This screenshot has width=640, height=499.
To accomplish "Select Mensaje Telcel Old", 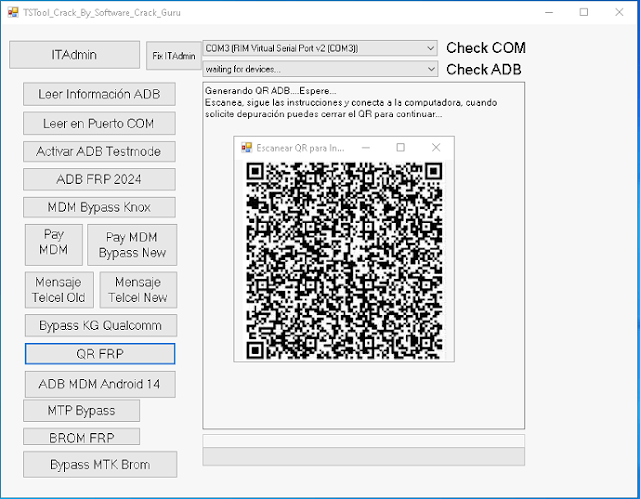I will click(59, 290).
